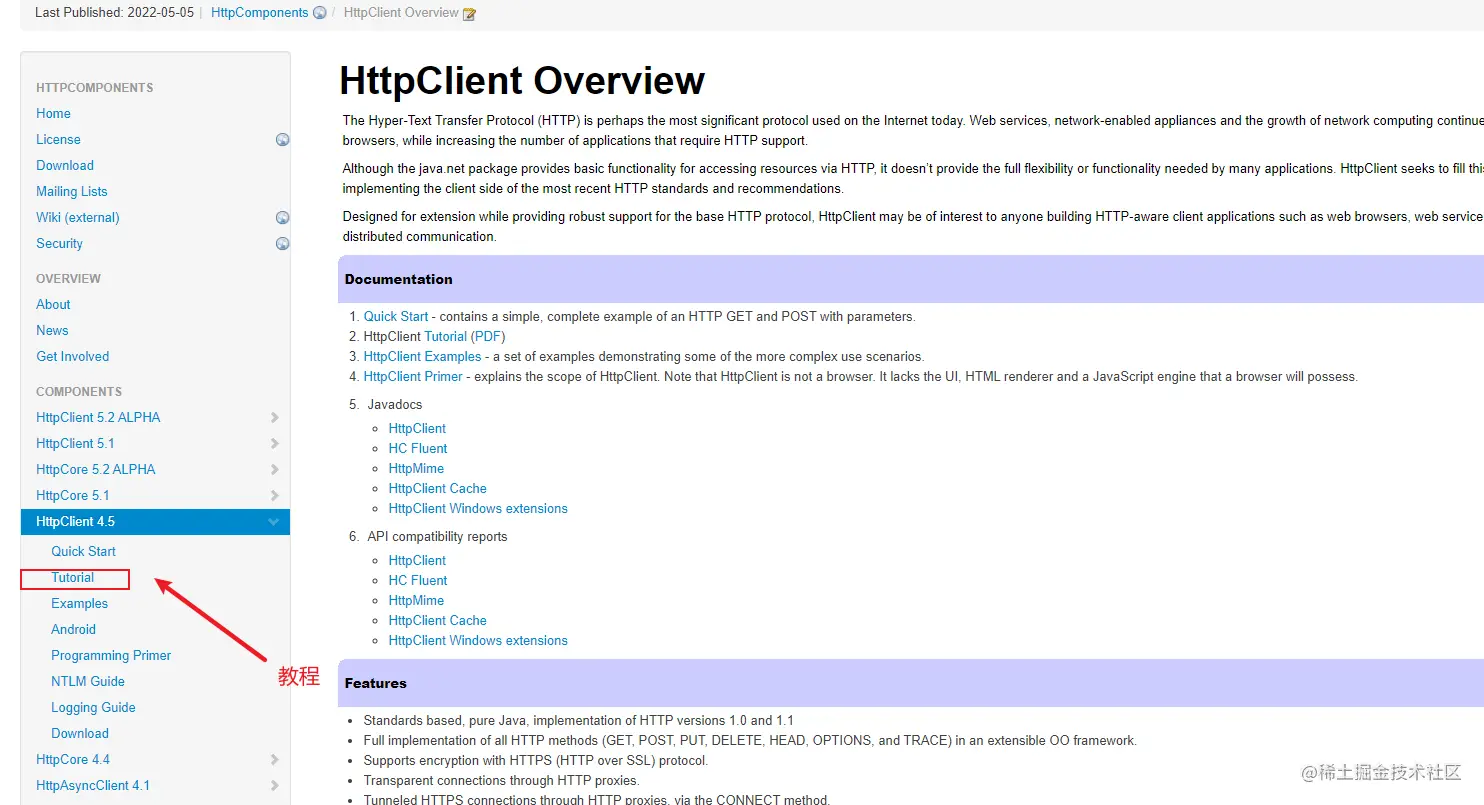
Task: Click the Features section header
Action: point(911,683)
